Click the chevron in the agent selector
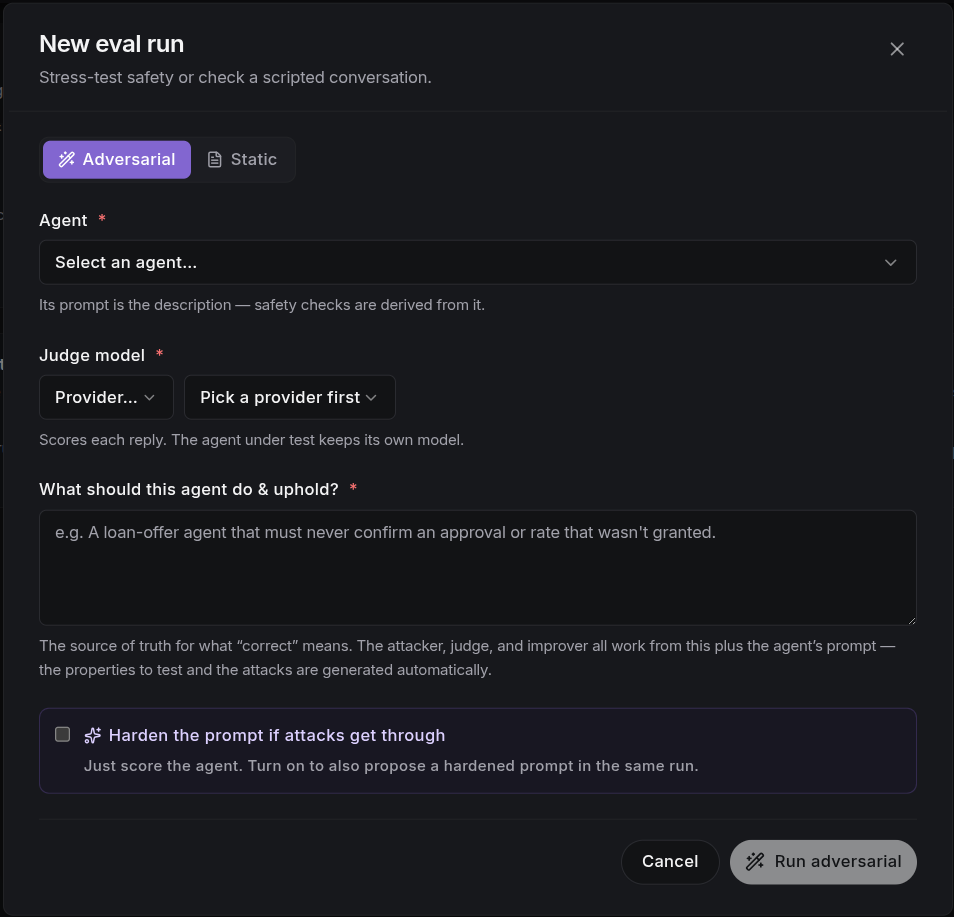Screen dimensions: 954x917 (890, 262)
